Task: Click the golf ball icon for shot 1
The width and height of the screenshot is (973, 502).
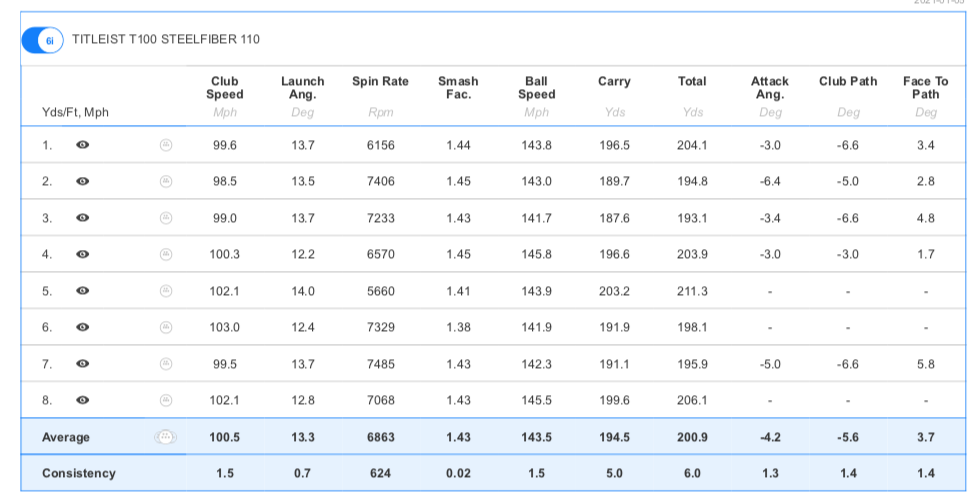Action: (x=167, y=145)
